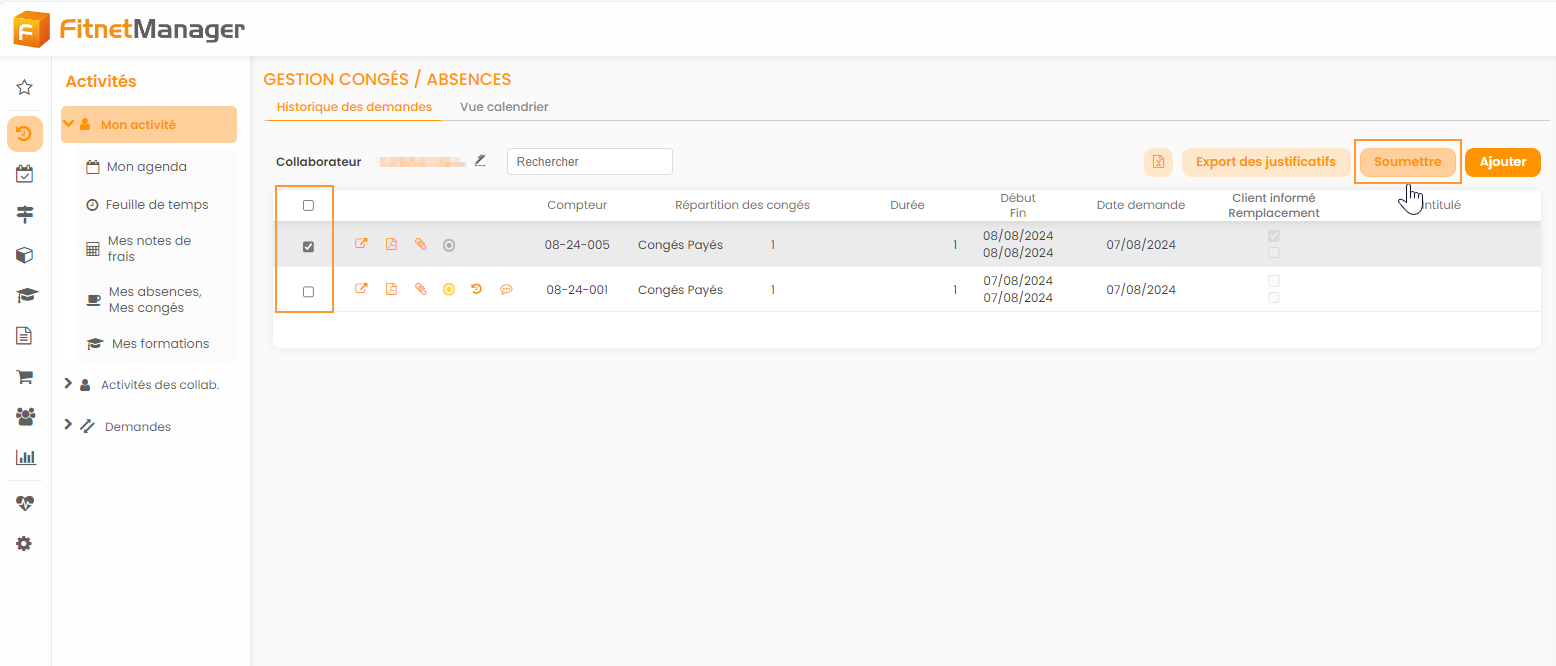Expand the Demandes section

point(68,426)
